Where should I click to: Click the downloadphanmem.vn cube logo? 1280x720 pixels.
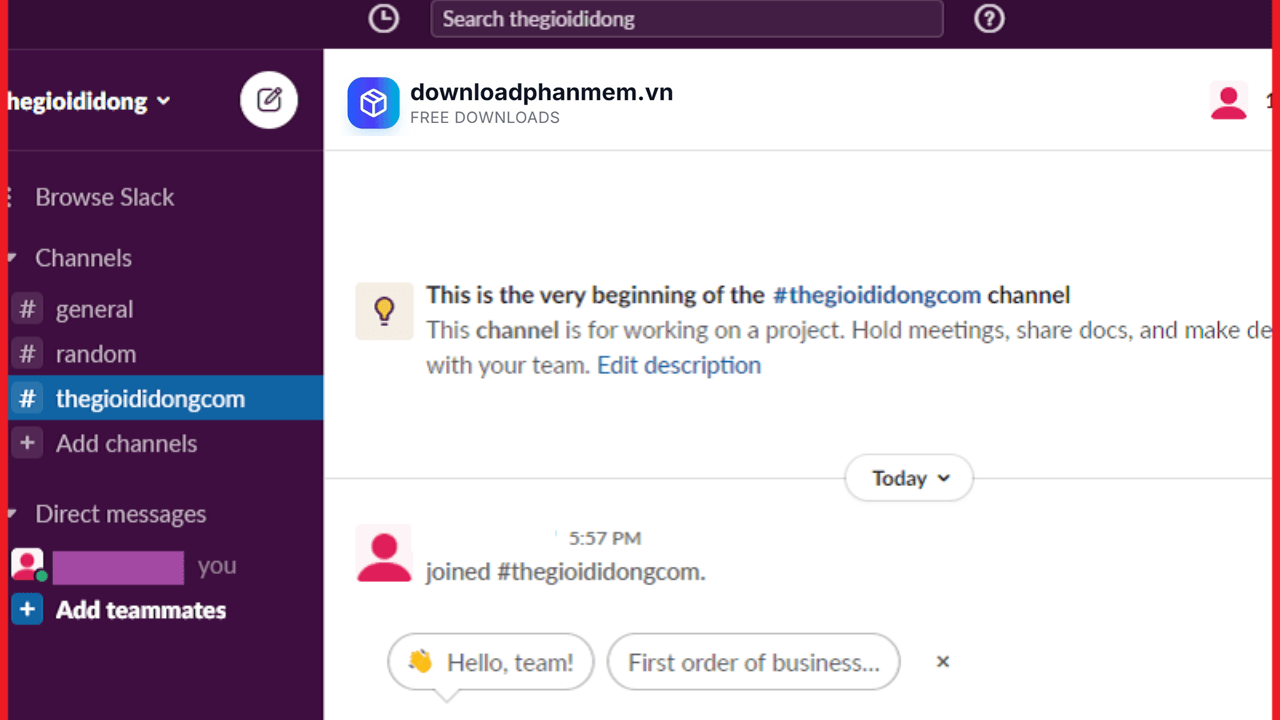pyautogui.click(x=373, y=103)
